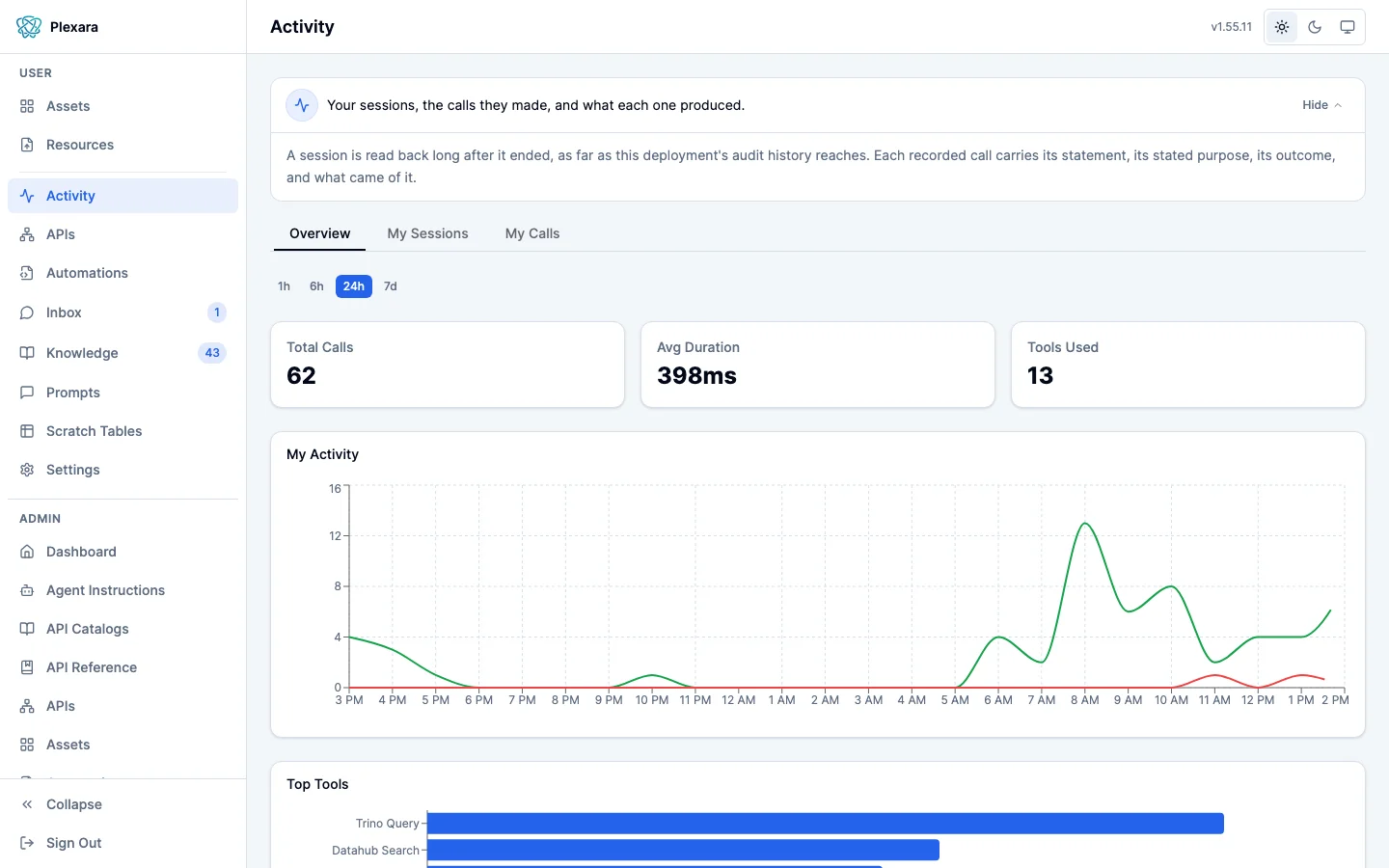Switch to the My Sessions tab
The width and height of the screenshot is (1389, 868).
pos(427,233)
